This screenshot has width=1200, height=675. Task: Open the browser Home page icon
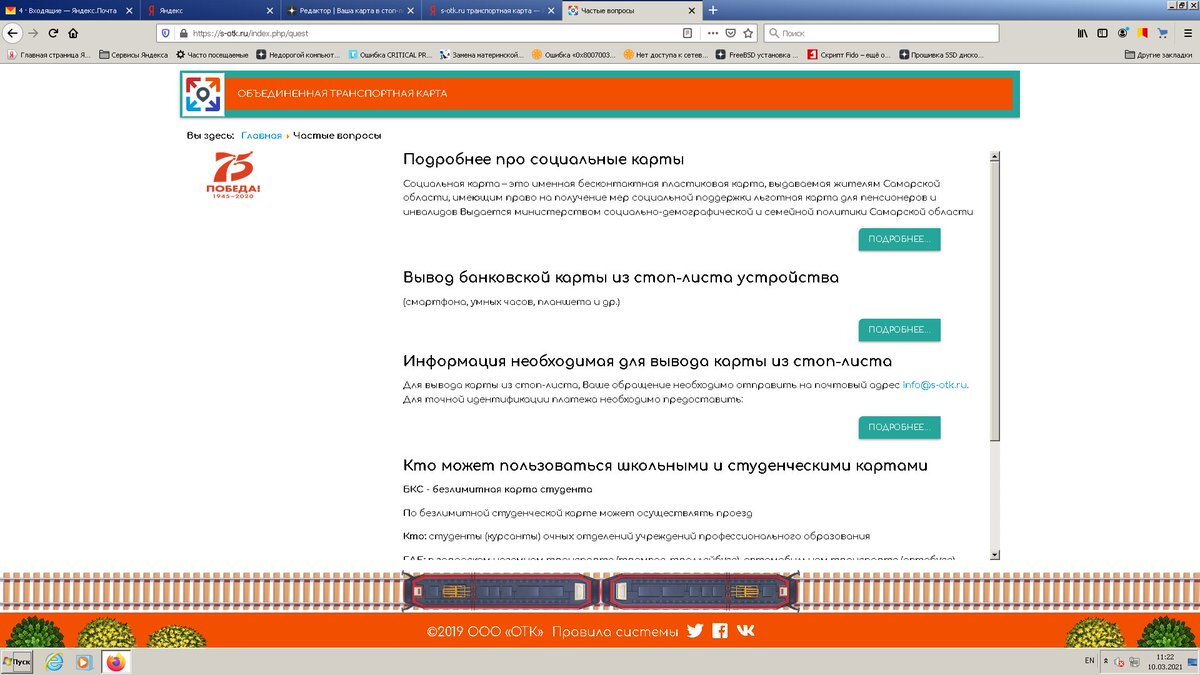(73, 32)
